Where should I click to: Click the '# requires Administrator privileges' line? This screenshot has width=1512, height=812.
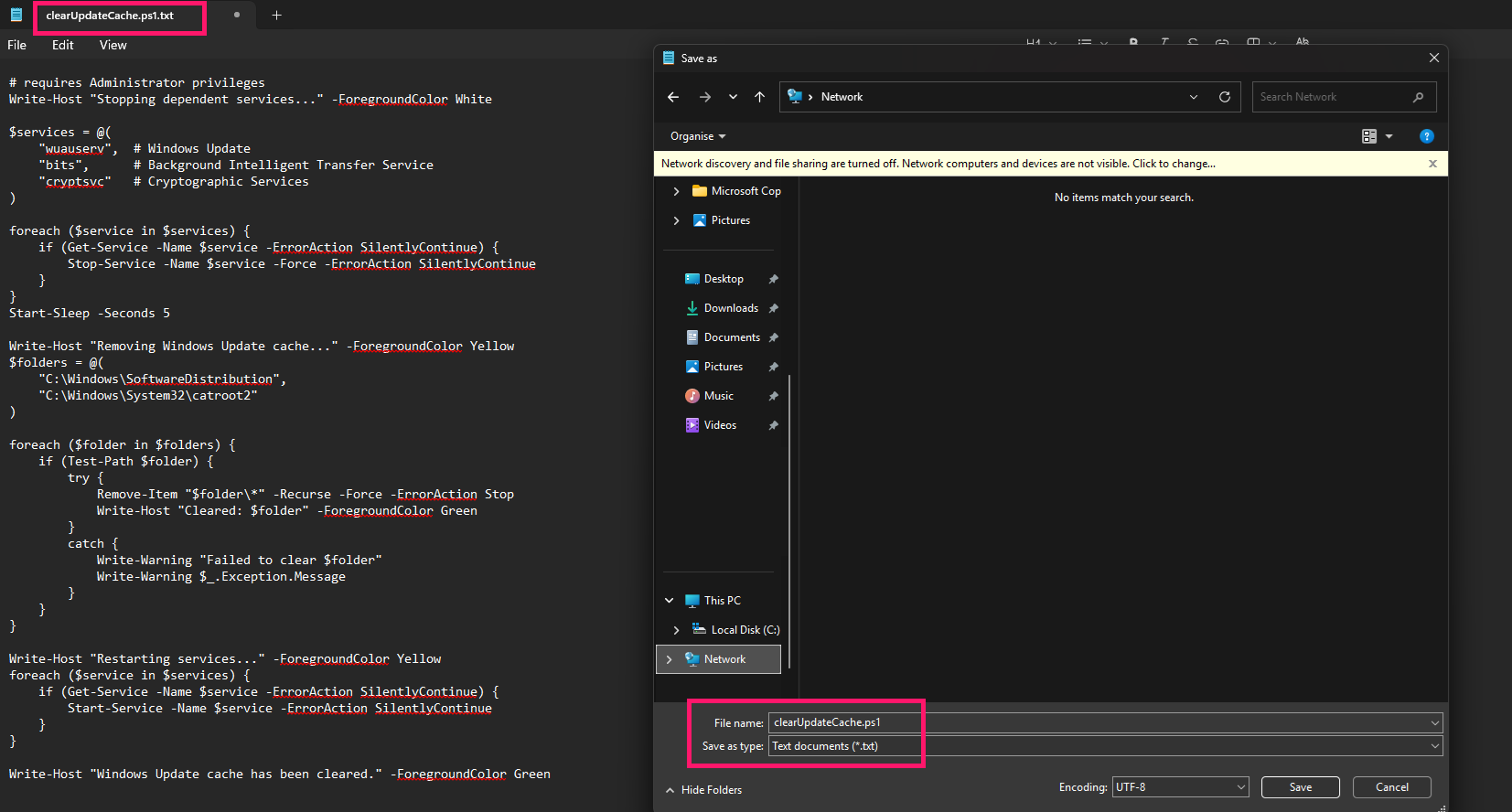pyautogui.click(x=137, y=82)
